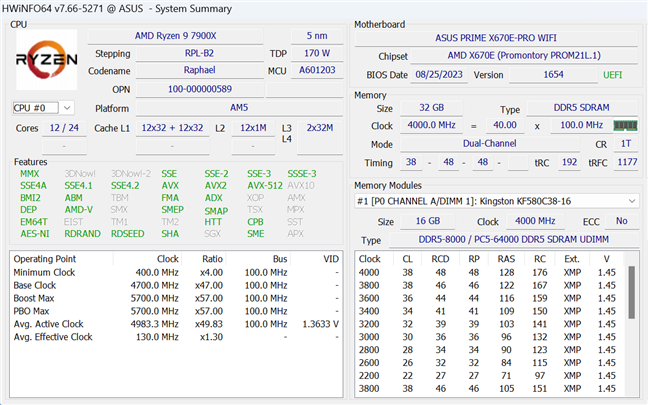This screenshot has width=648, height=405.
Task: Click the green memory module icon
Action: click(x=625, y=125)
